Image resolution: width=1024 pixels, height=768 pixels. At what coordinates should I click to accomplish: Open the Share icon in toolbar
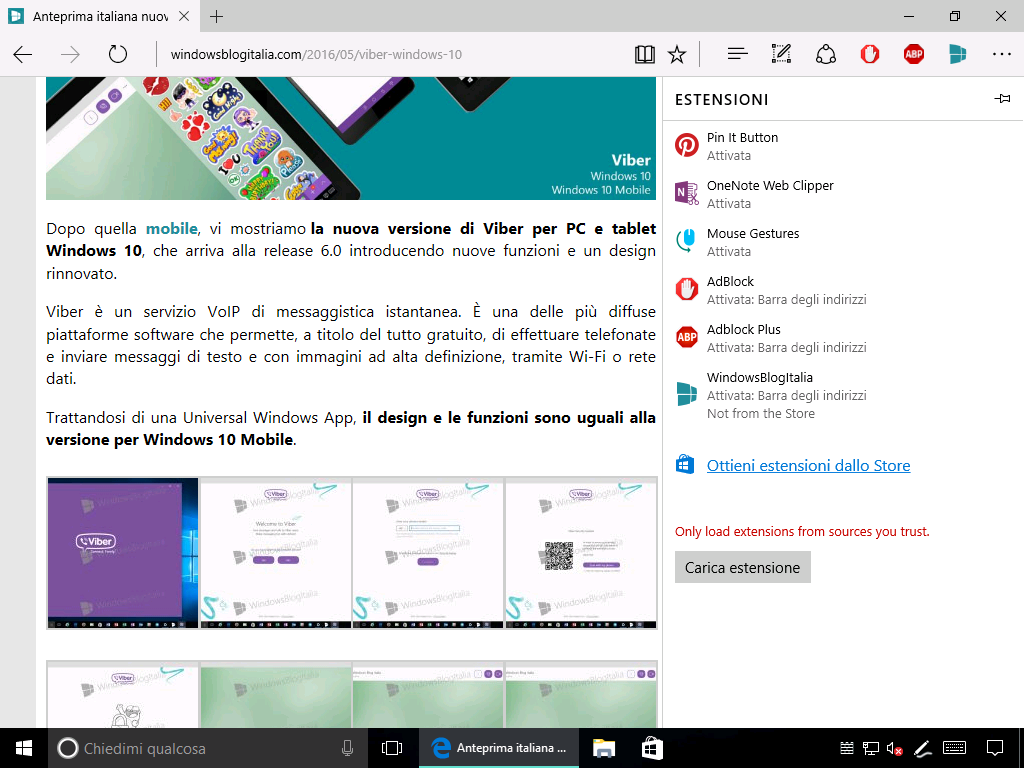tap(825, 54)
